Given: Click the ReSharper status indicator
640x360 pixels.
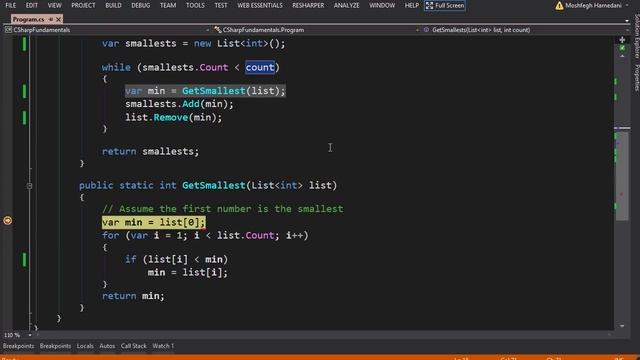Looking at the screenshot, I should point(622,48).
